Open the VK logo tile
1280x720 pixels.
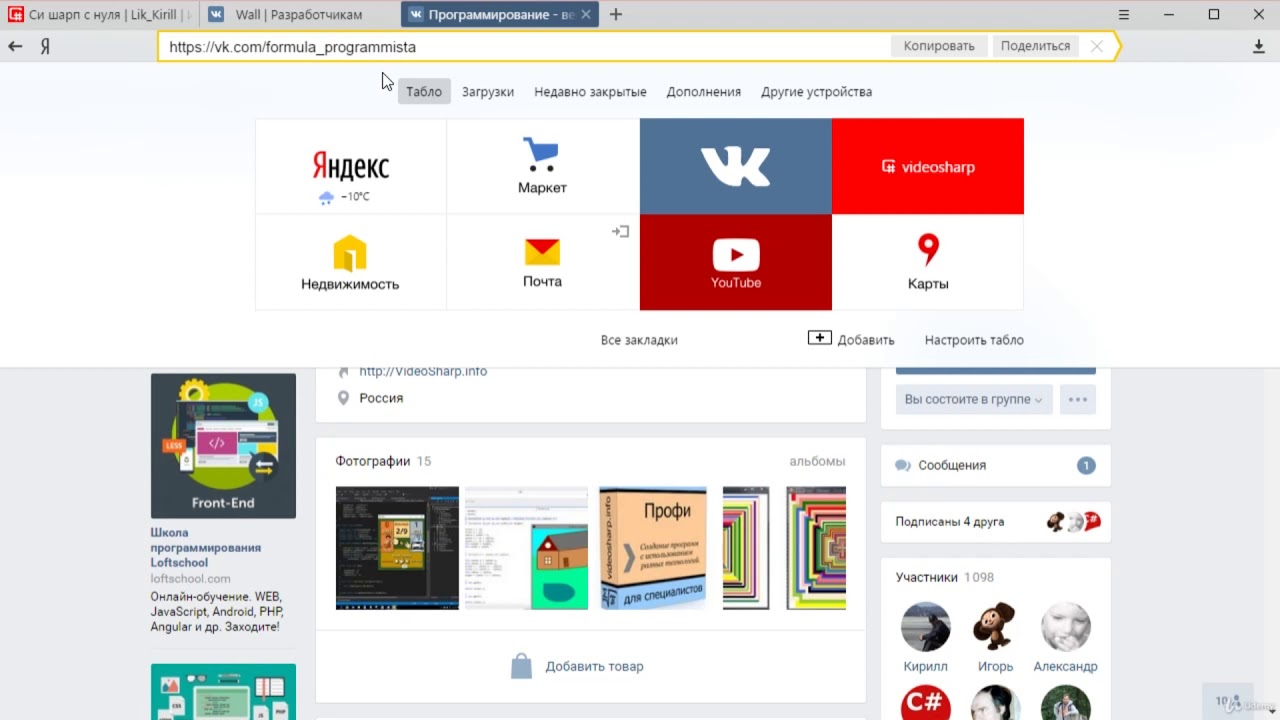pyautogui.click(x=735, y=166)
